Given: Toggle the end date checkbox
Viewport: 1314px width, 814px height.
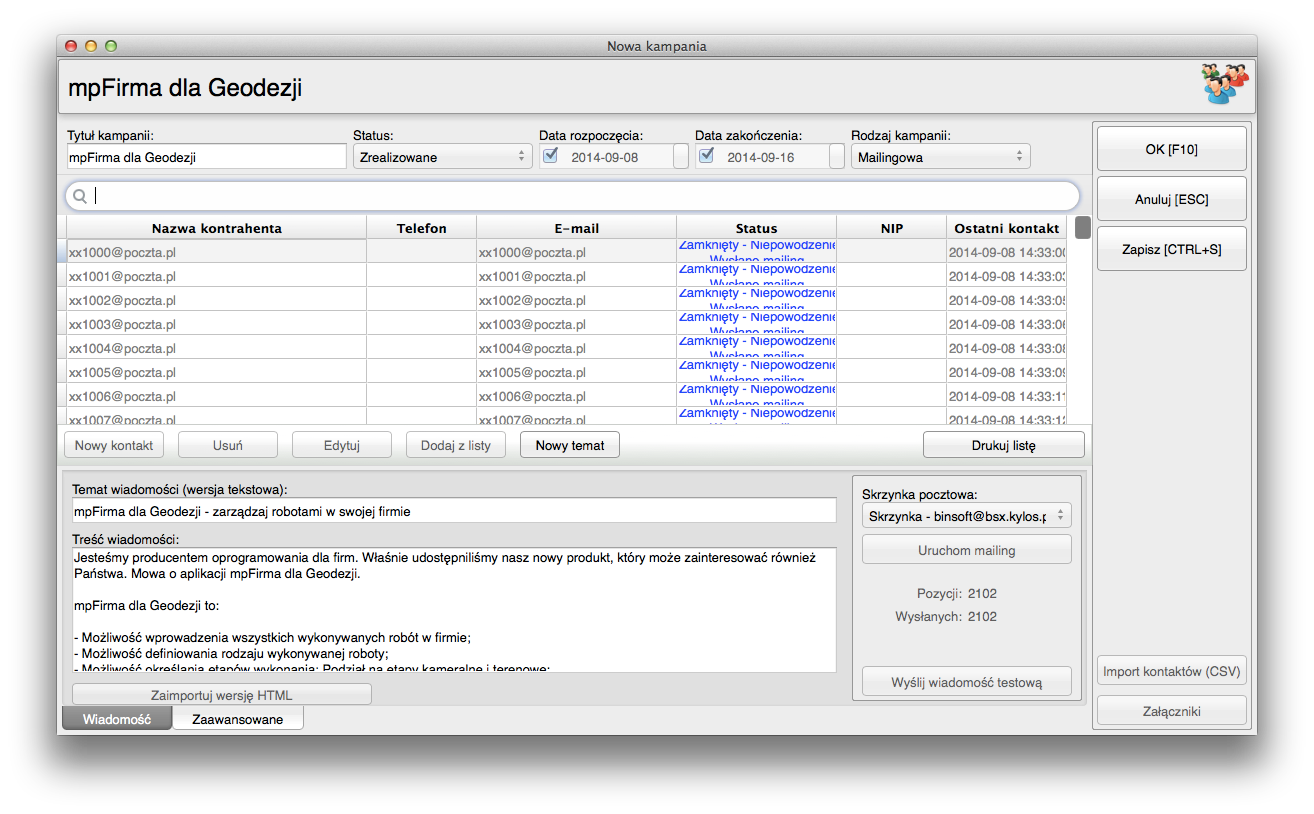Looking at the screenshot, I should coord(706,155).
